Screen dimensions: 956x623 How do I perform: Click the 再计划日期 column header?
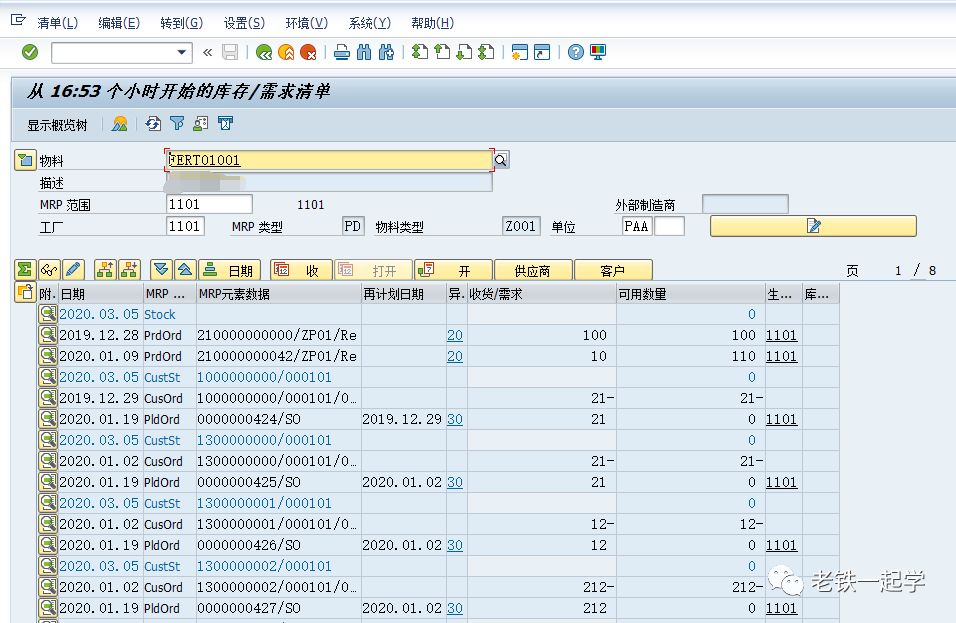404,294
